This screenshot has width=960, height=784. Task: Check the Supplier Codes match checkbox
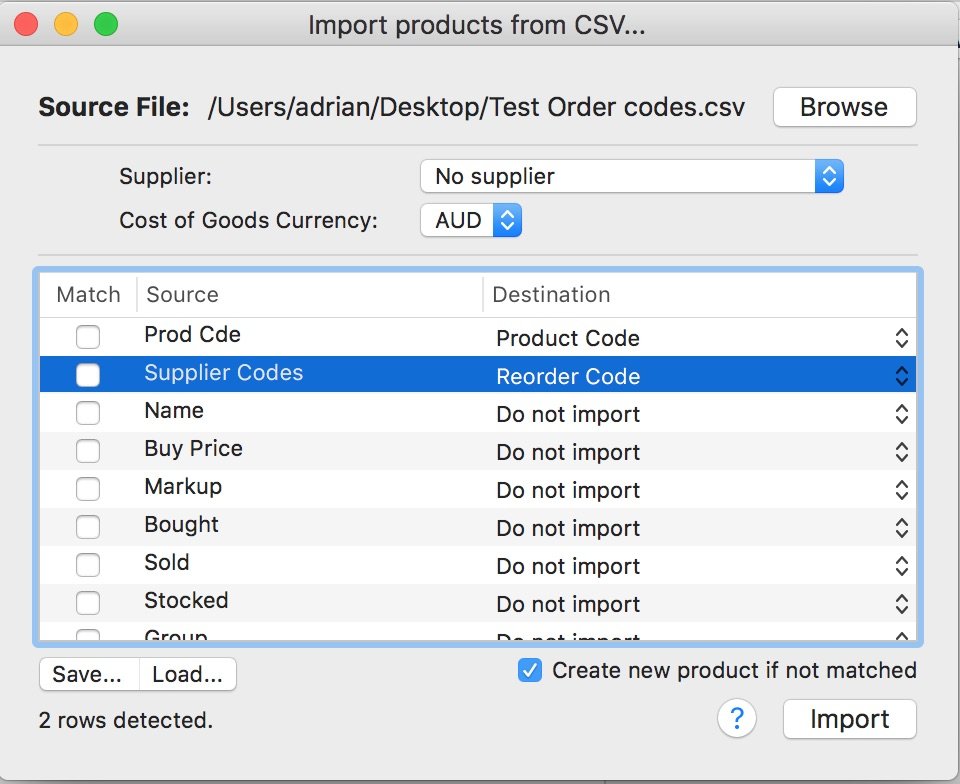coord(88,375)
